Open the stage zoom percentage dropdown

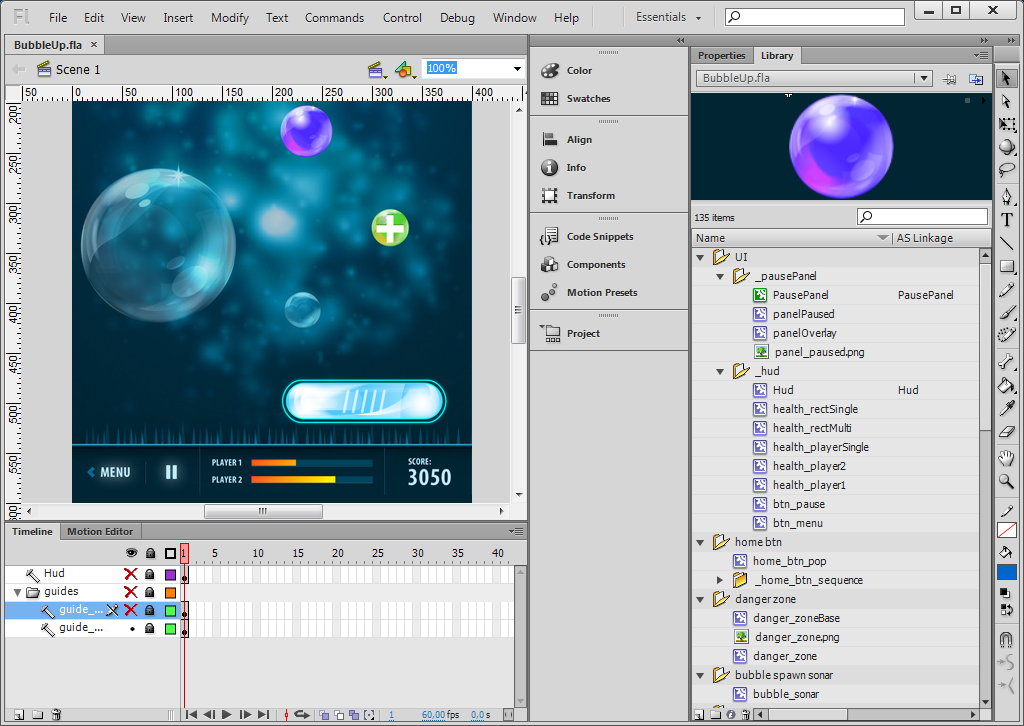coord(517,69)
